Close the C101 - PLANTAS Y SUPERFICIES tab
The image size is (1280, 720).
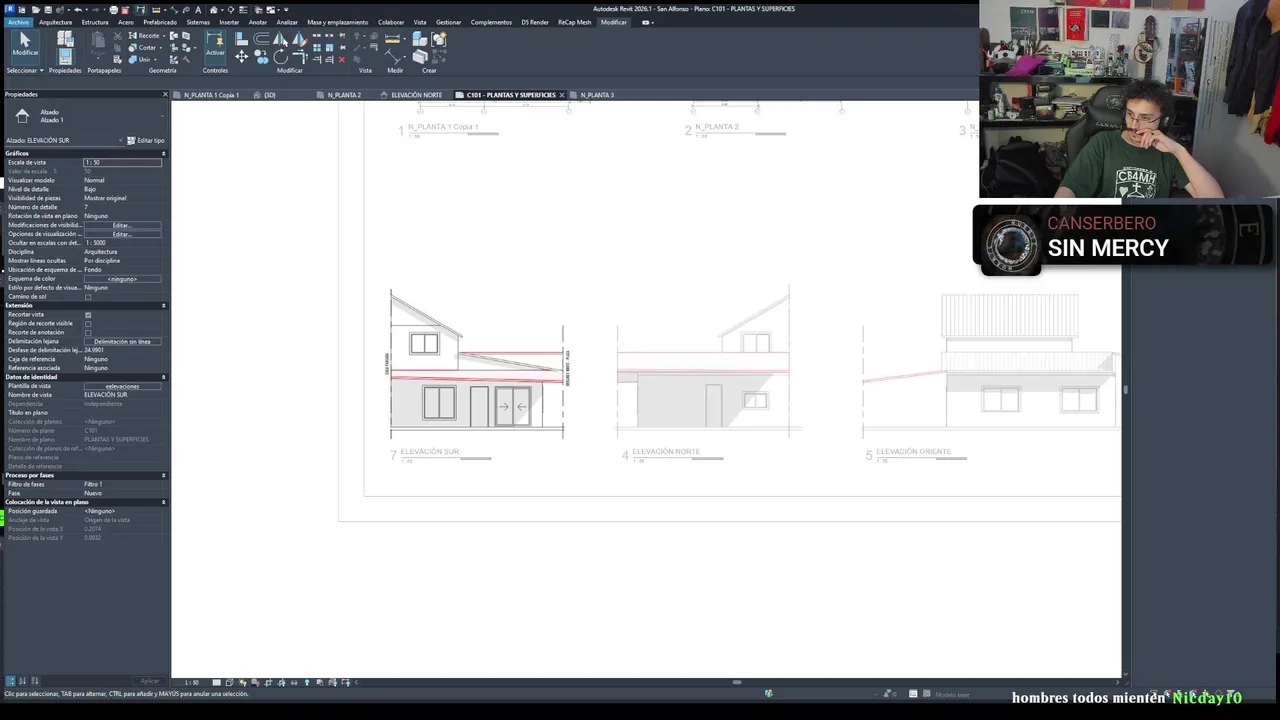tap(562, 95)
